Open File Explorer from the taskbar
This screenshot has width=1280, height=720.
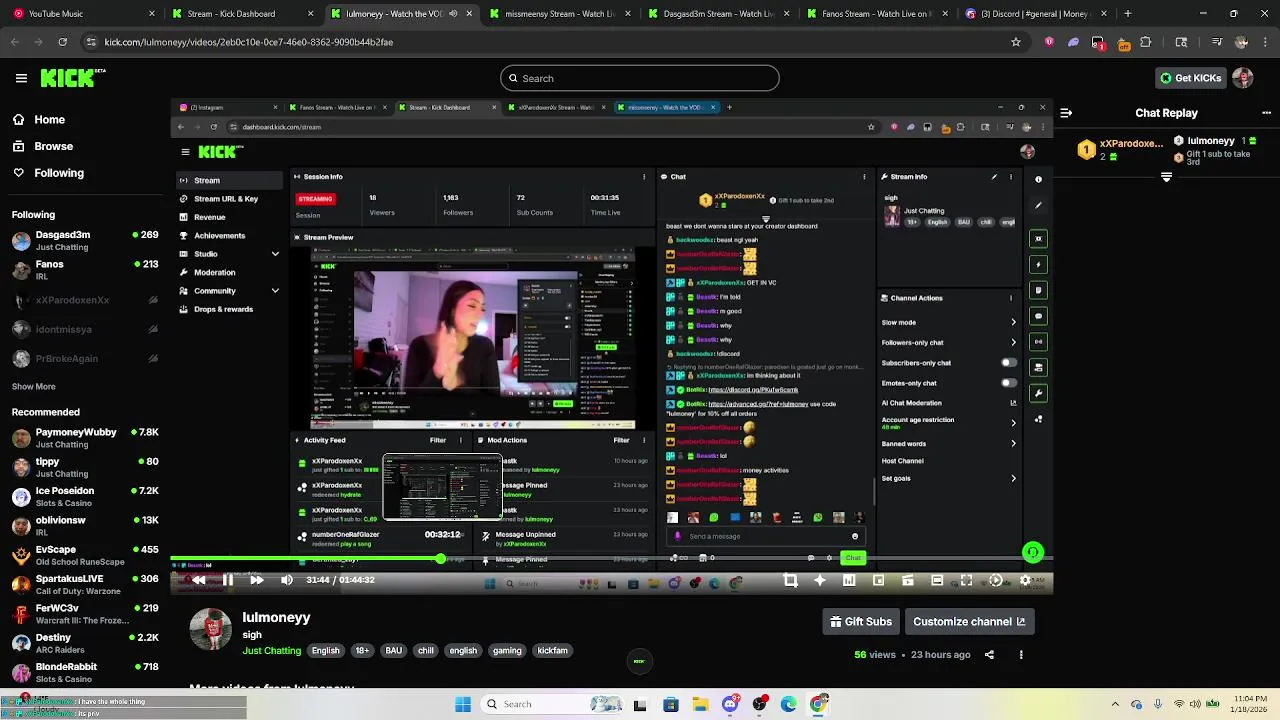[700, 704]
